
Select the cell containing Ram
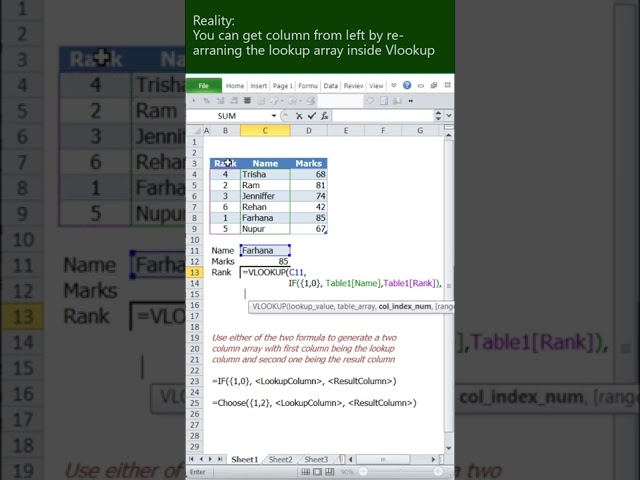coord(265,185)
